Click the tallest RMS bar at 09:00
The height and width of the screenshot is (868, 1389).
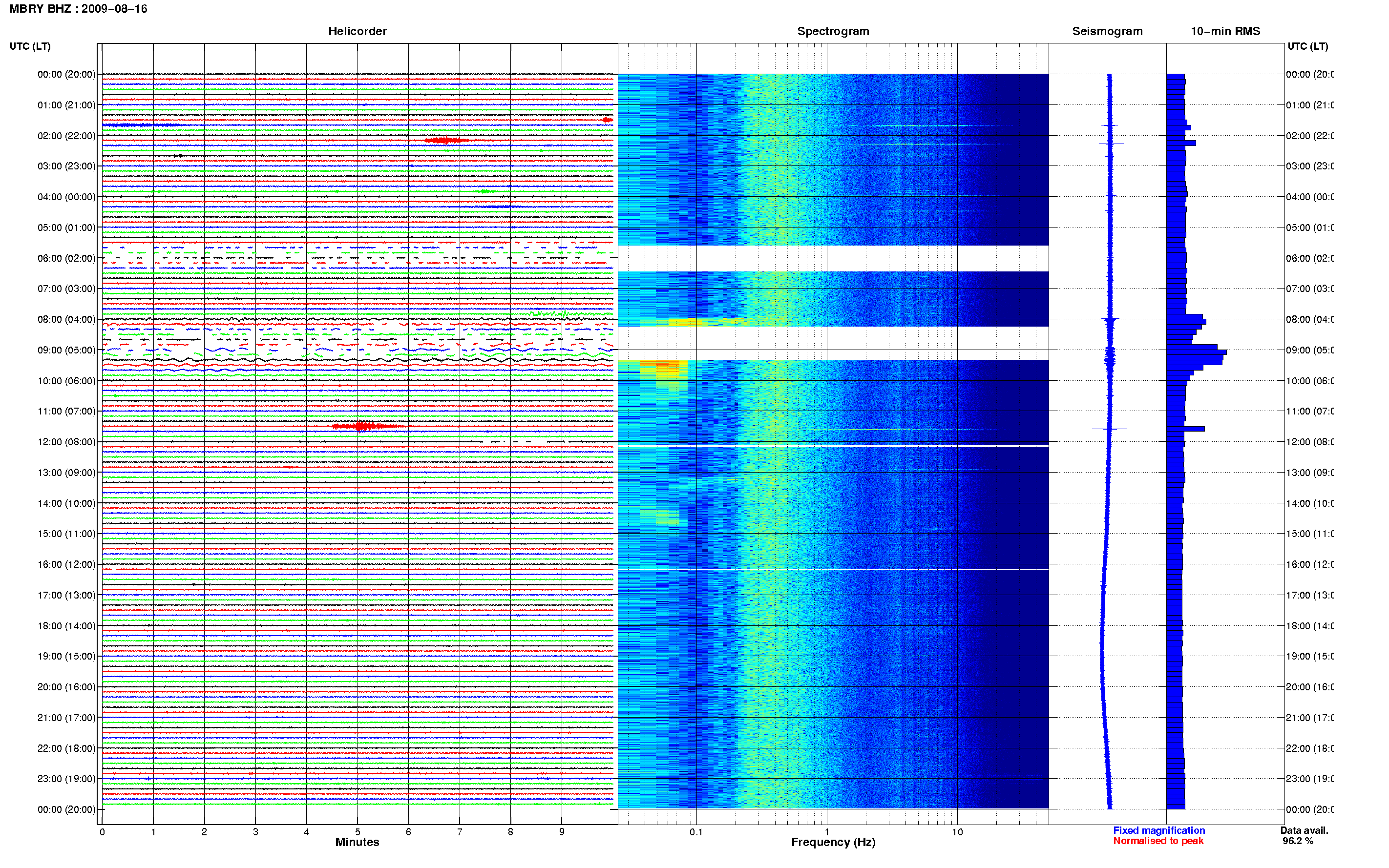tap(1196, 352)
